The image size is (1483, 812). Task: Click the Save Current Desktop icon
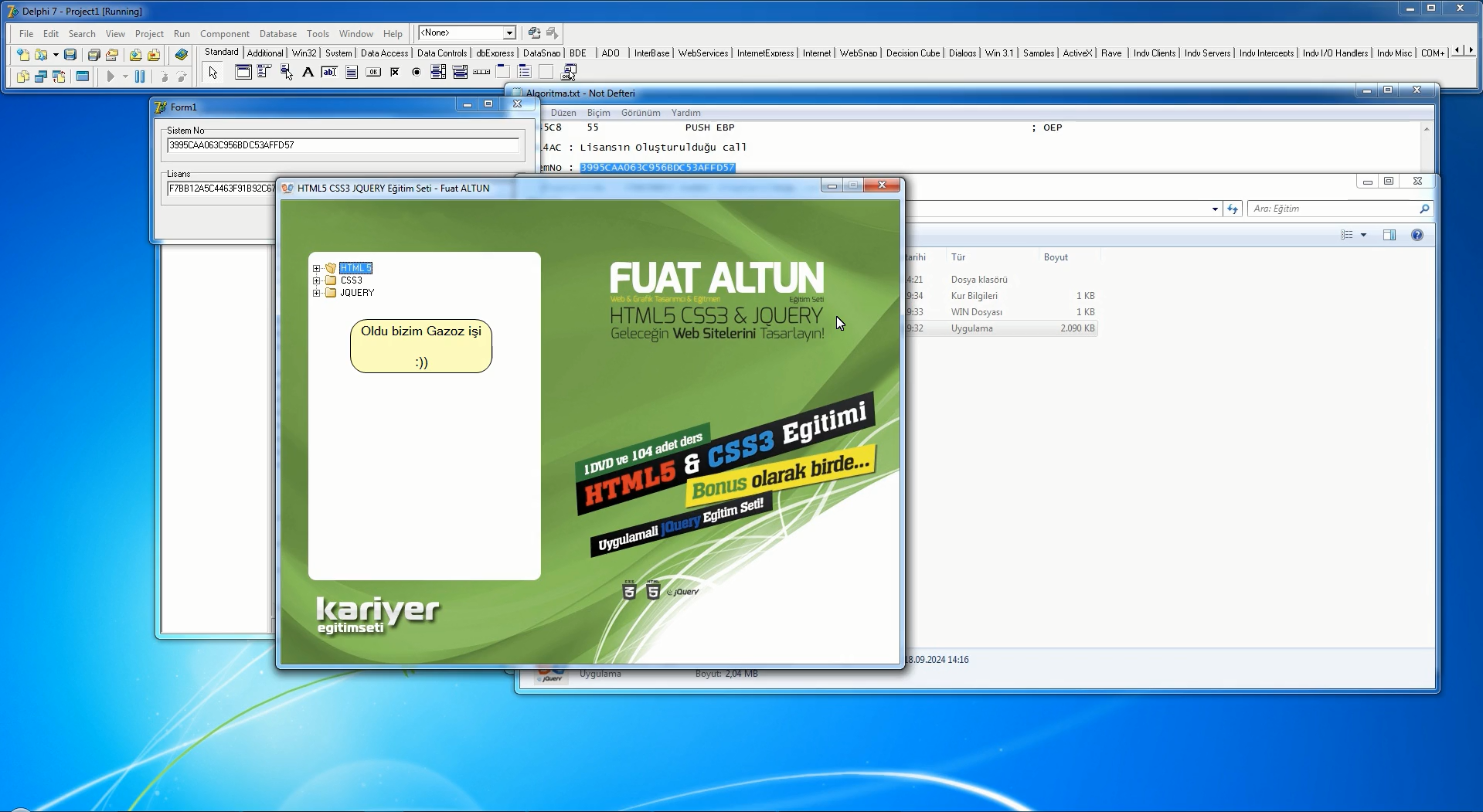point(534,33)
